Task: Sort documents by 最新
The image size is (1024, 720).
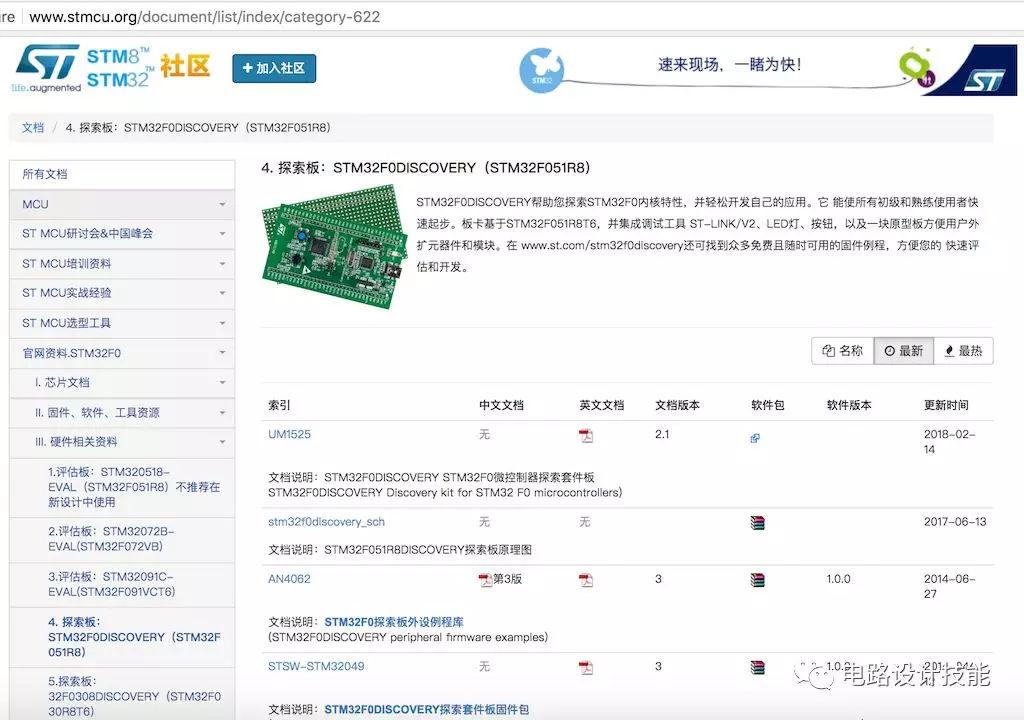Action: click(x=904, y=351)
